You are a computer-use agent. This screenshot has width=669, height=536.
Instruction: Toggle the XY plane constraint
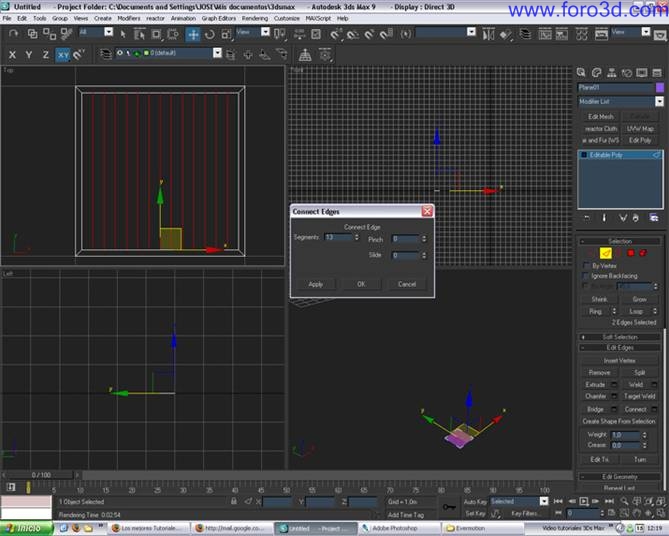(63, 55)
